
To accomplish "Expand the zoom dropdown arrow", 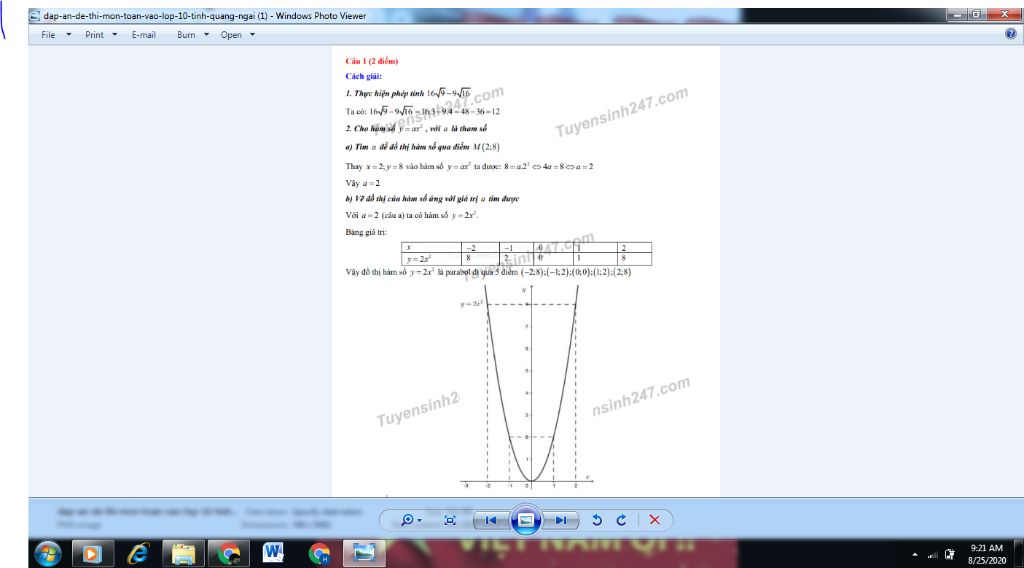I will tap(419, 520).
